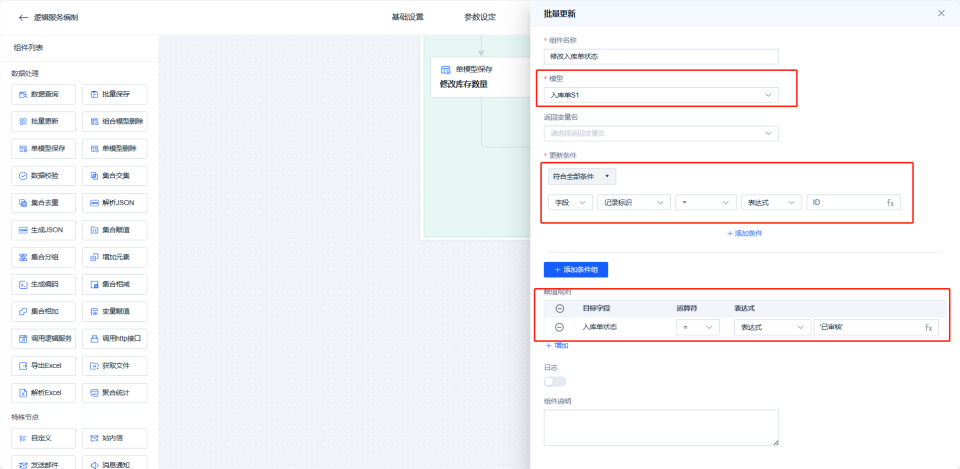Screen dimensions: 960x469
Task: Select the 集合相加 component
Action: (43, 311)
